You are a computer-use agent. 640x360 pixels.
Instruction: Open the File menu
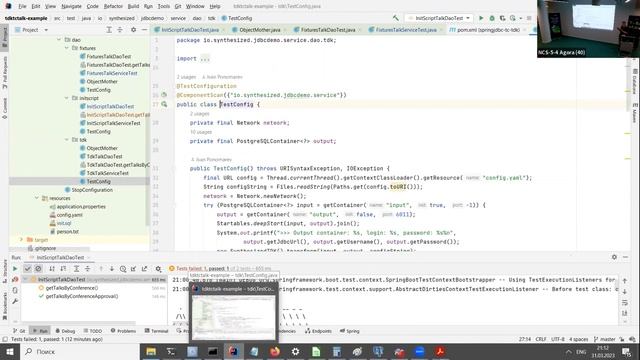point(22,6)
